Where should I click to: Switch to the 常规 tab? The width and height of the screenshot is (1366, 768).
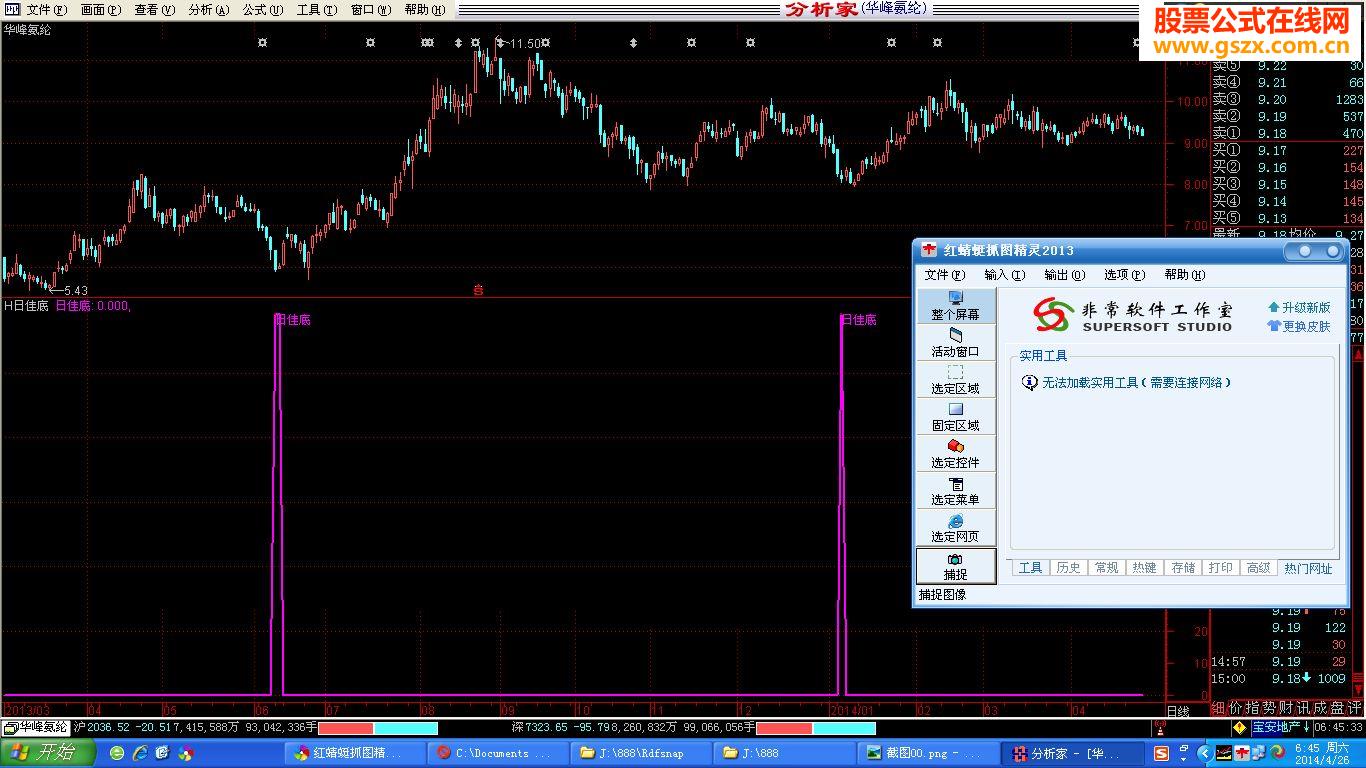coord(1106,568)
